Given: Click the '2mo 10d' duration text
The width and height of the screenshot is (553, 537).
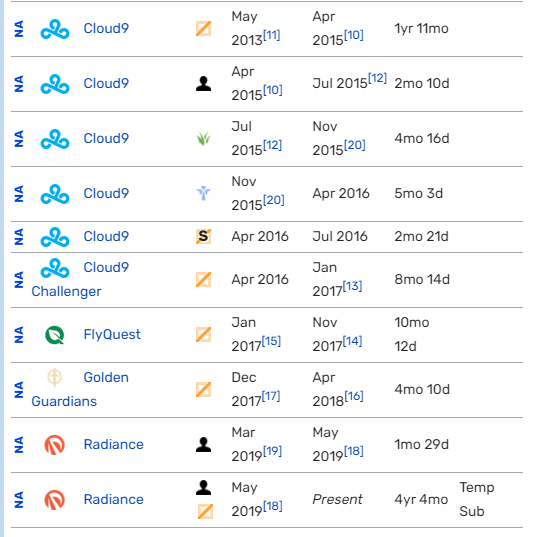Looking at the screenshot, I should tap(422, 84).
